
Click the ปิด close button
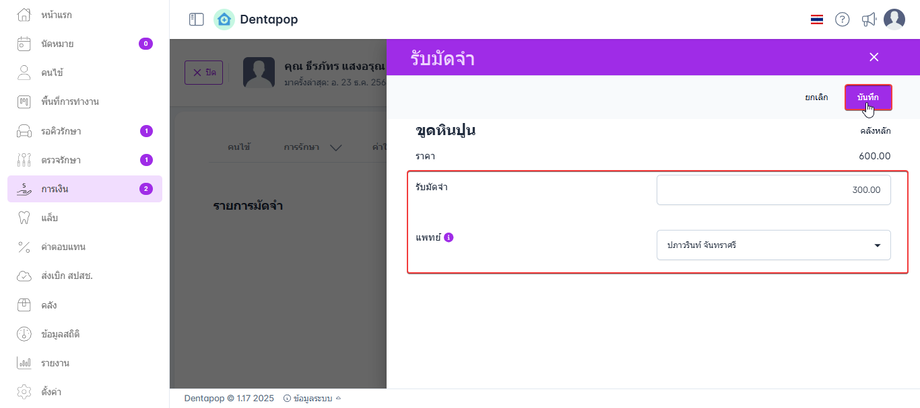click(204, 73)
